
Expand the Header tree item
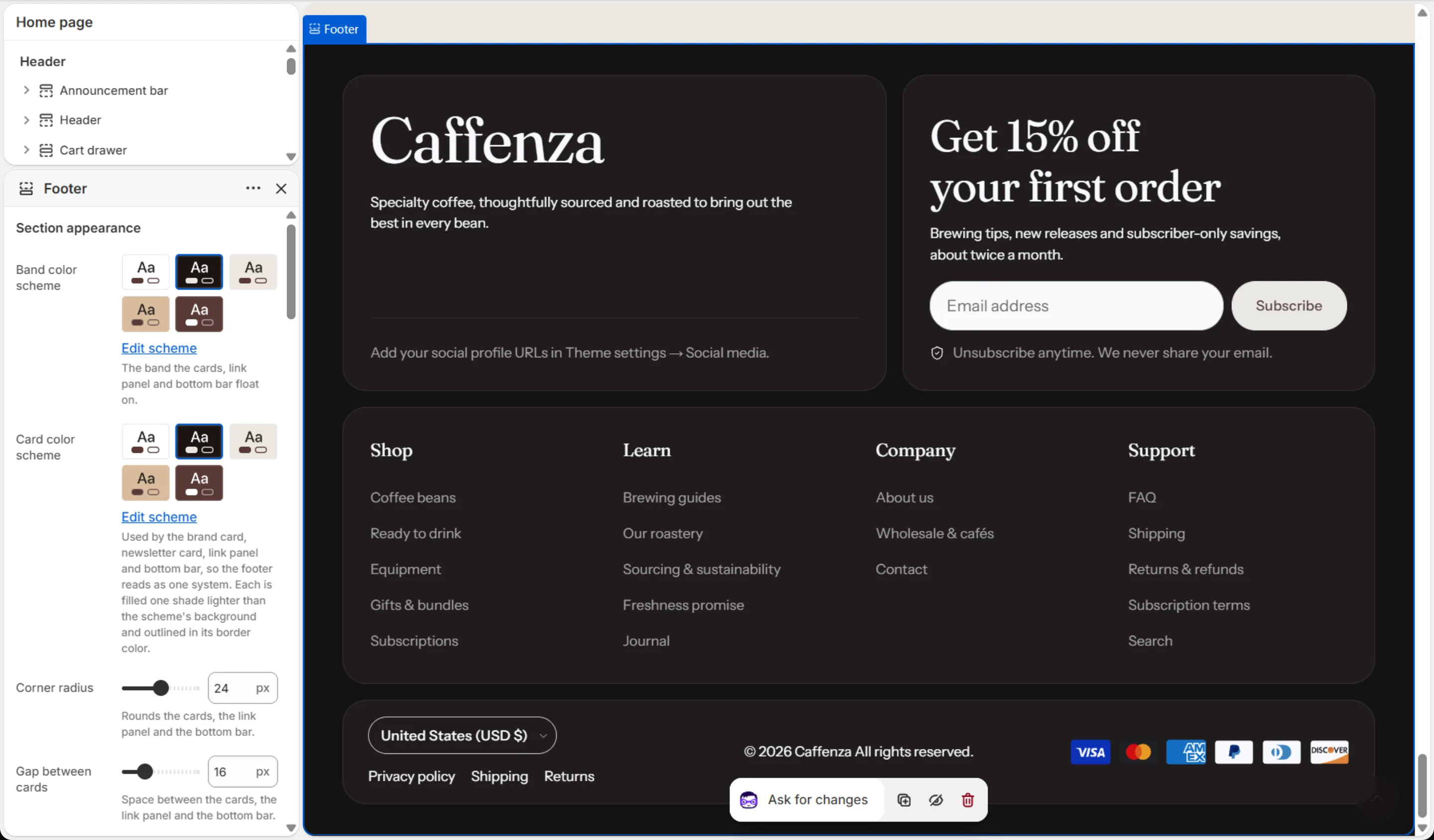[x=26, y=120]
